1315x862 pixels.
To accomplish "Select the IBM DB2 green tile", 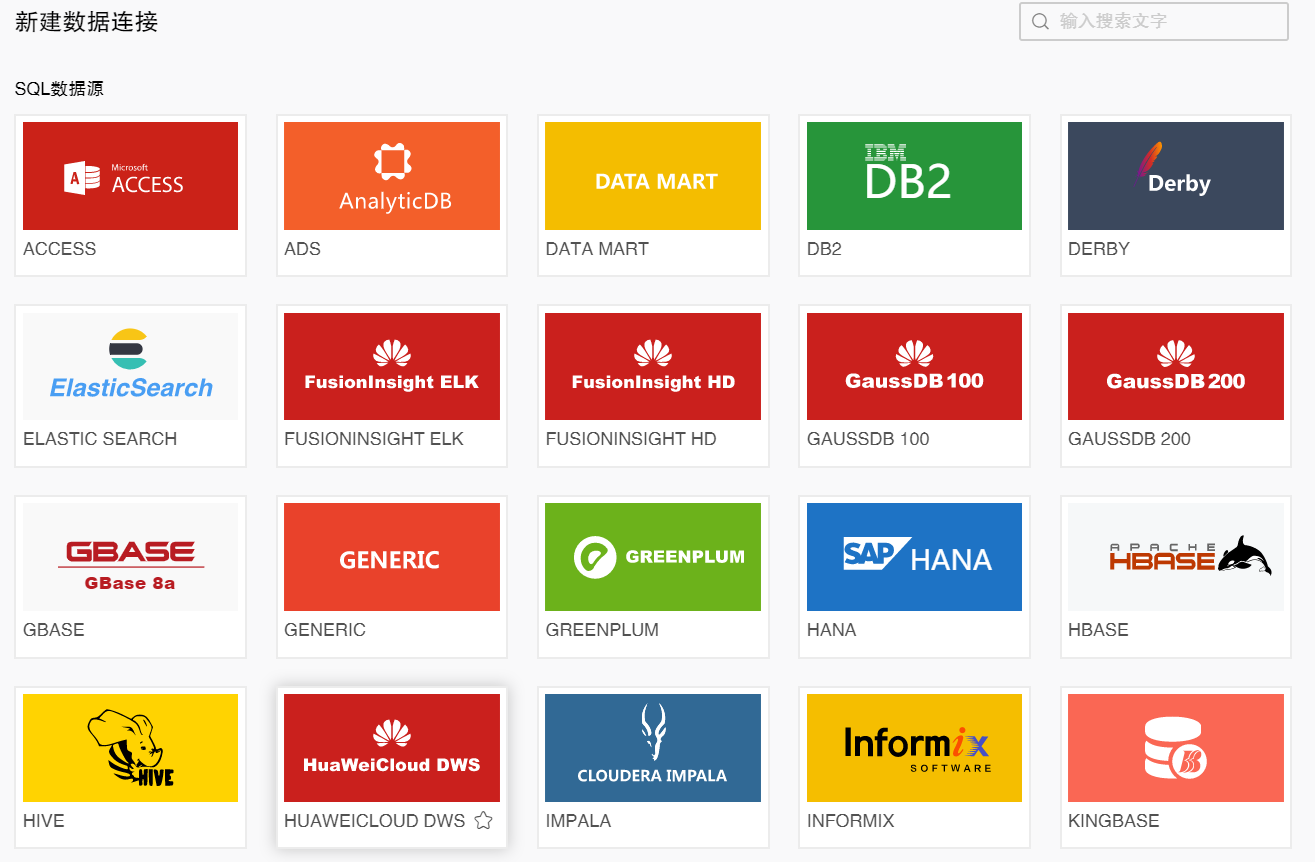I will click(914, 176).
